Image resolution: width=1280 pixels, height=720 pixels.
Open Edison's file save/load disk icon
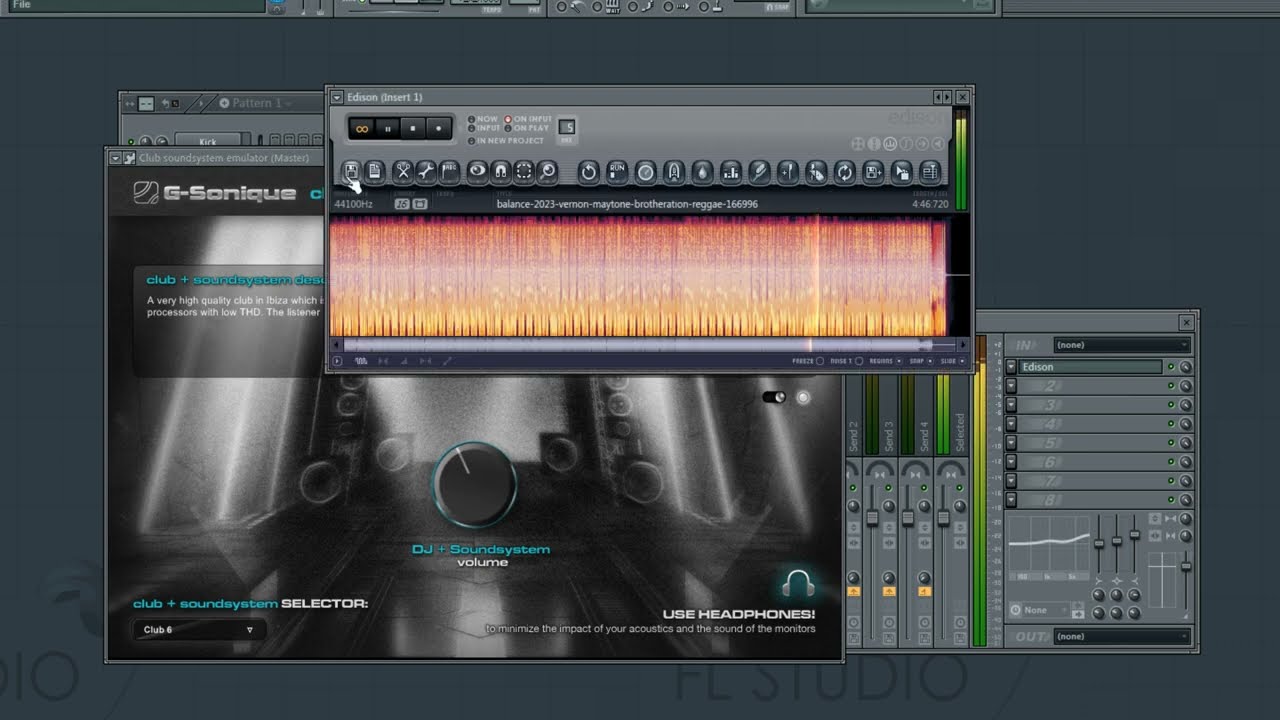tap(352, 172)
